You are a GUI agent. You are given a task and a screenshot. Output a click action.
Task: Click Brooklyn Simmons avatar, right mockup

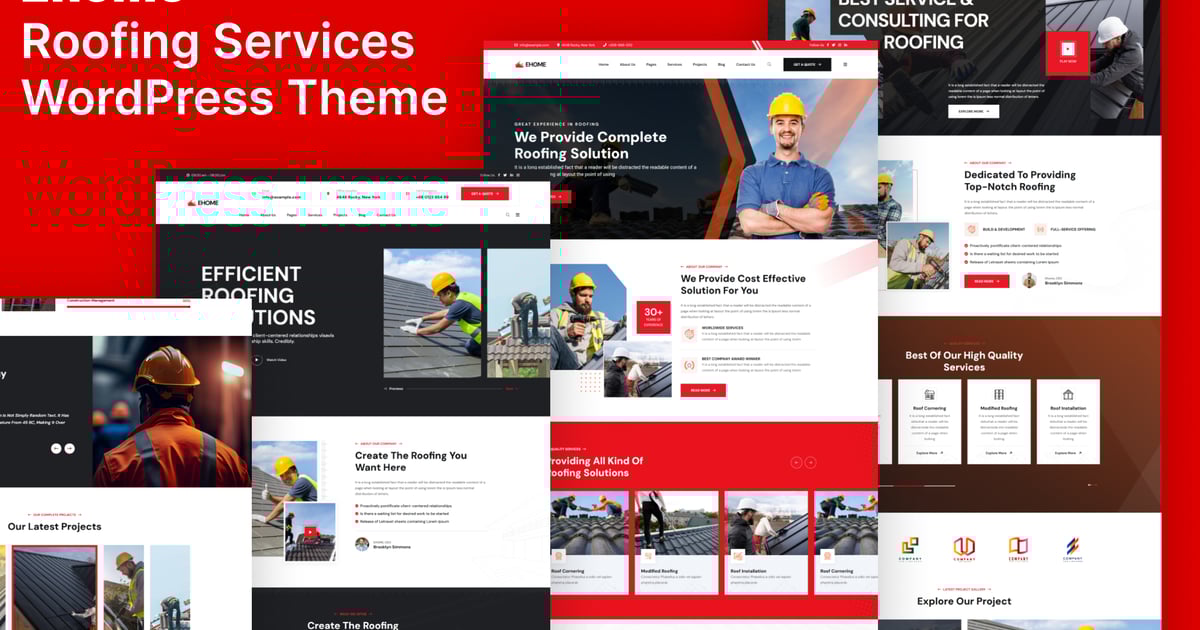pos(1029,281)
